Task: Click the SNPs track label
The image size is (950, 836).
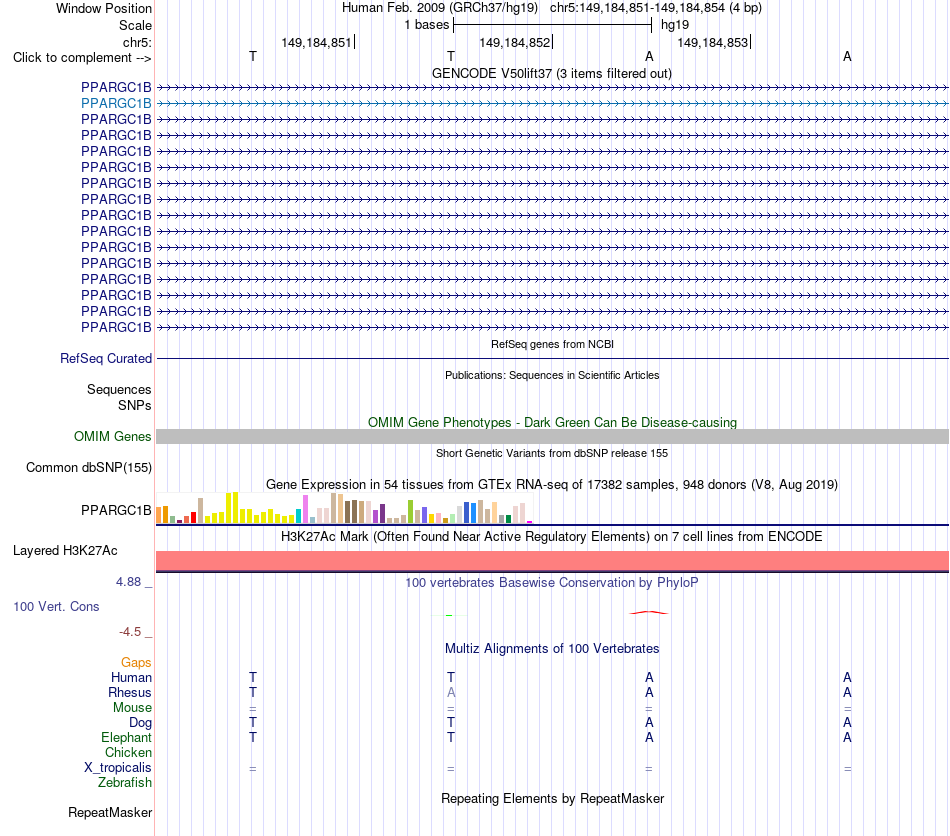Action: click(135, 405)
